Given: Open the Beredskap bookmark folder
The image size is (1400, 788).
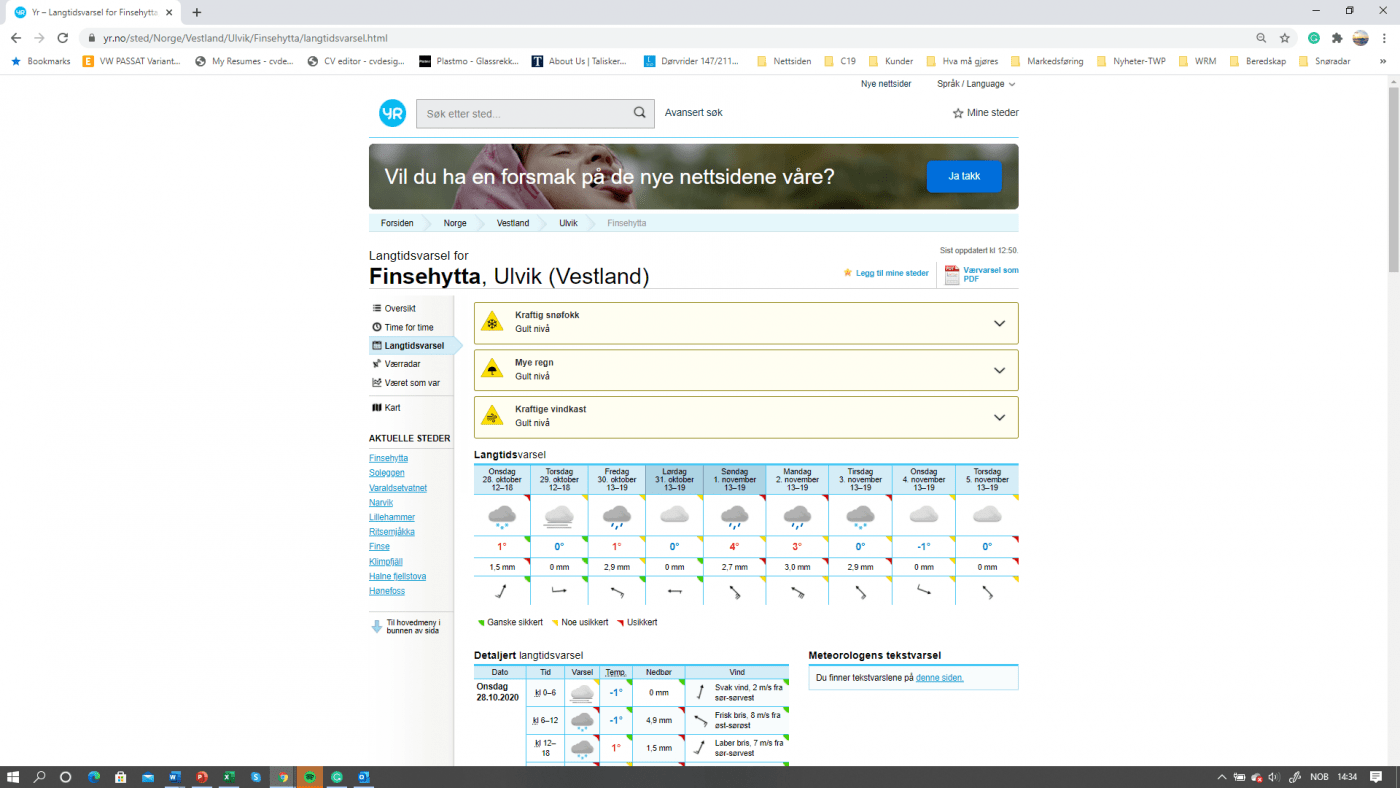Looking at the screenshot, I should tap(1256, 61).
